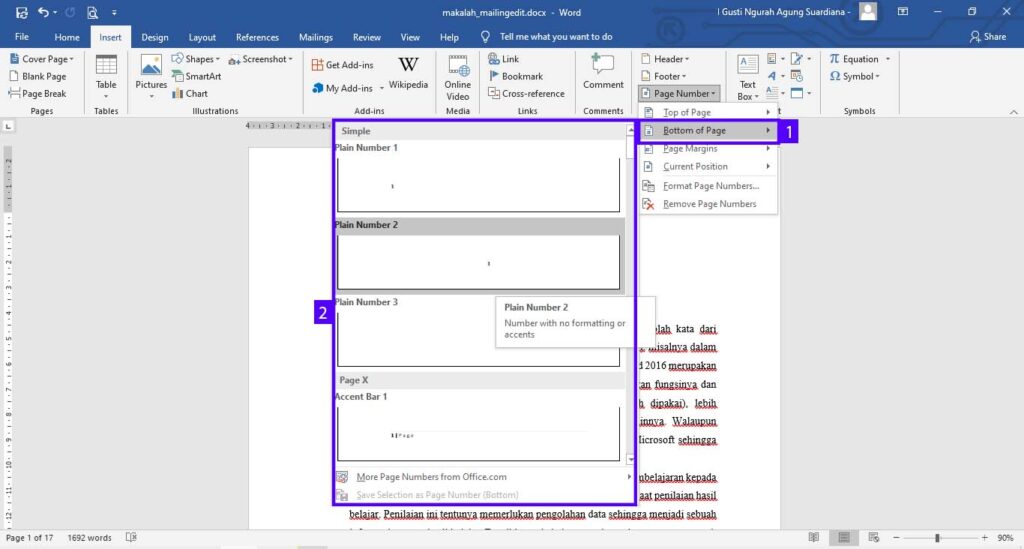Open the Text Box dropdown
Viewport: 1024px width, 549px height.
(x=747, y=78)
